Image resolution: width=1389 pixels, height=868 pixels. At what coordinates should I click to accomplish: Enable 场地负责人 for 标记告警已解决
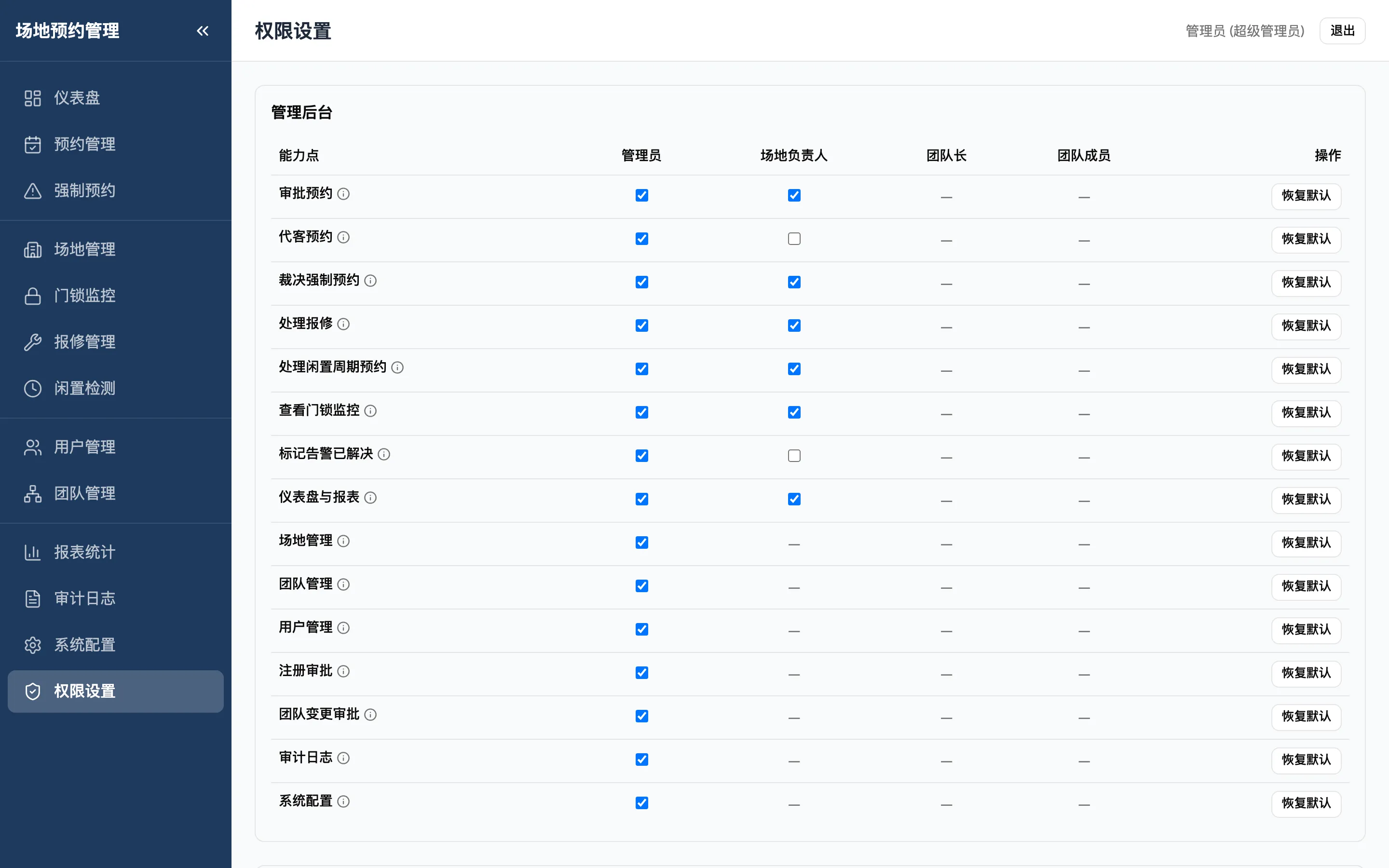pyautogui.click(x=794, y=456)
